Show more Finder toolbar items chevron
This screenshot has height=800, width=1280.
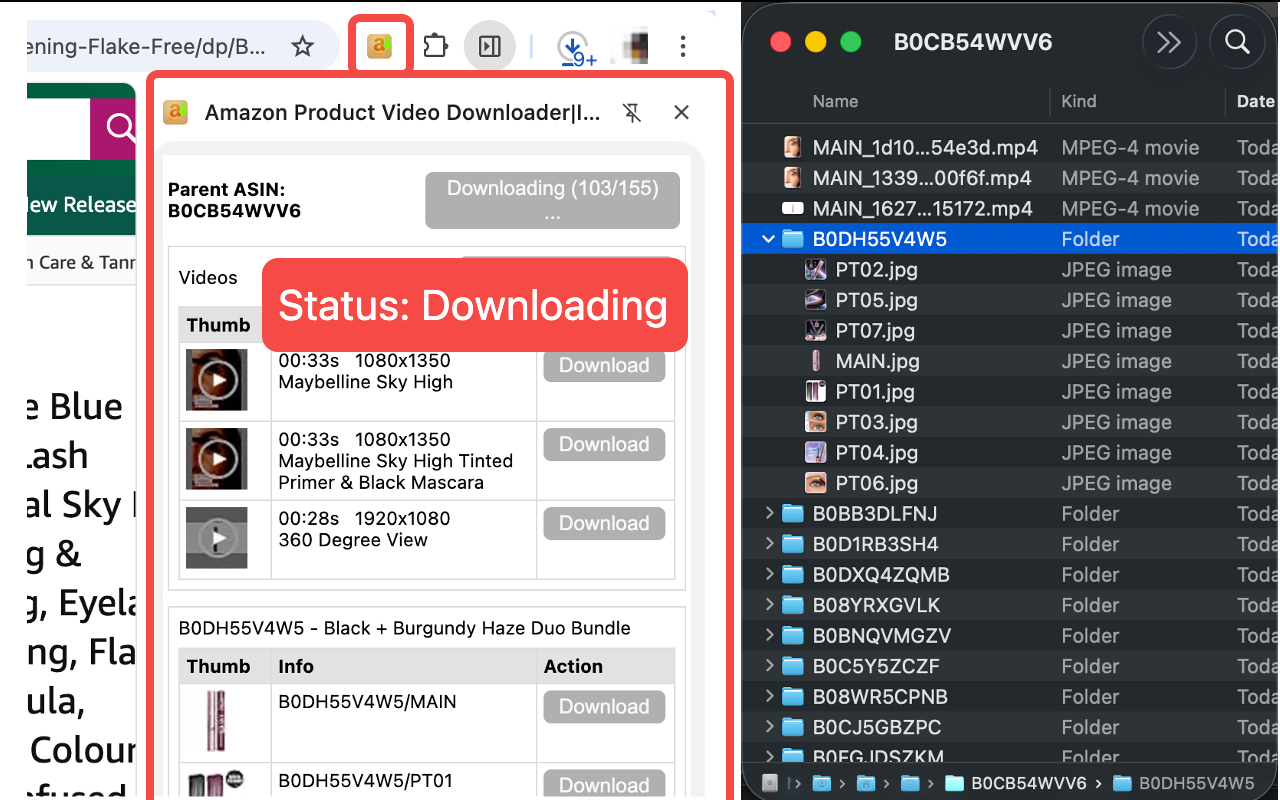(1168, 42)
